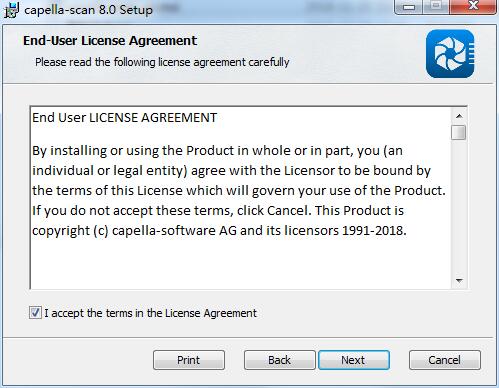Viewport: 499px width, 388px height.
Task: Close the Setup window using the X
Action: (x=473, y=7)
